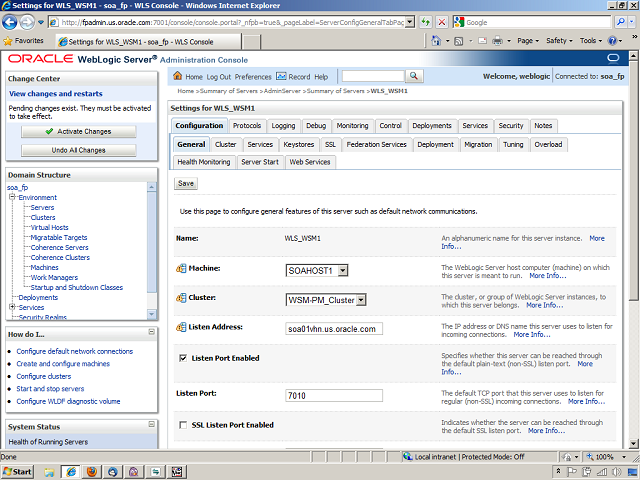
Task: Click the Home icon in console toolbar
Action: tap(178, 76)
